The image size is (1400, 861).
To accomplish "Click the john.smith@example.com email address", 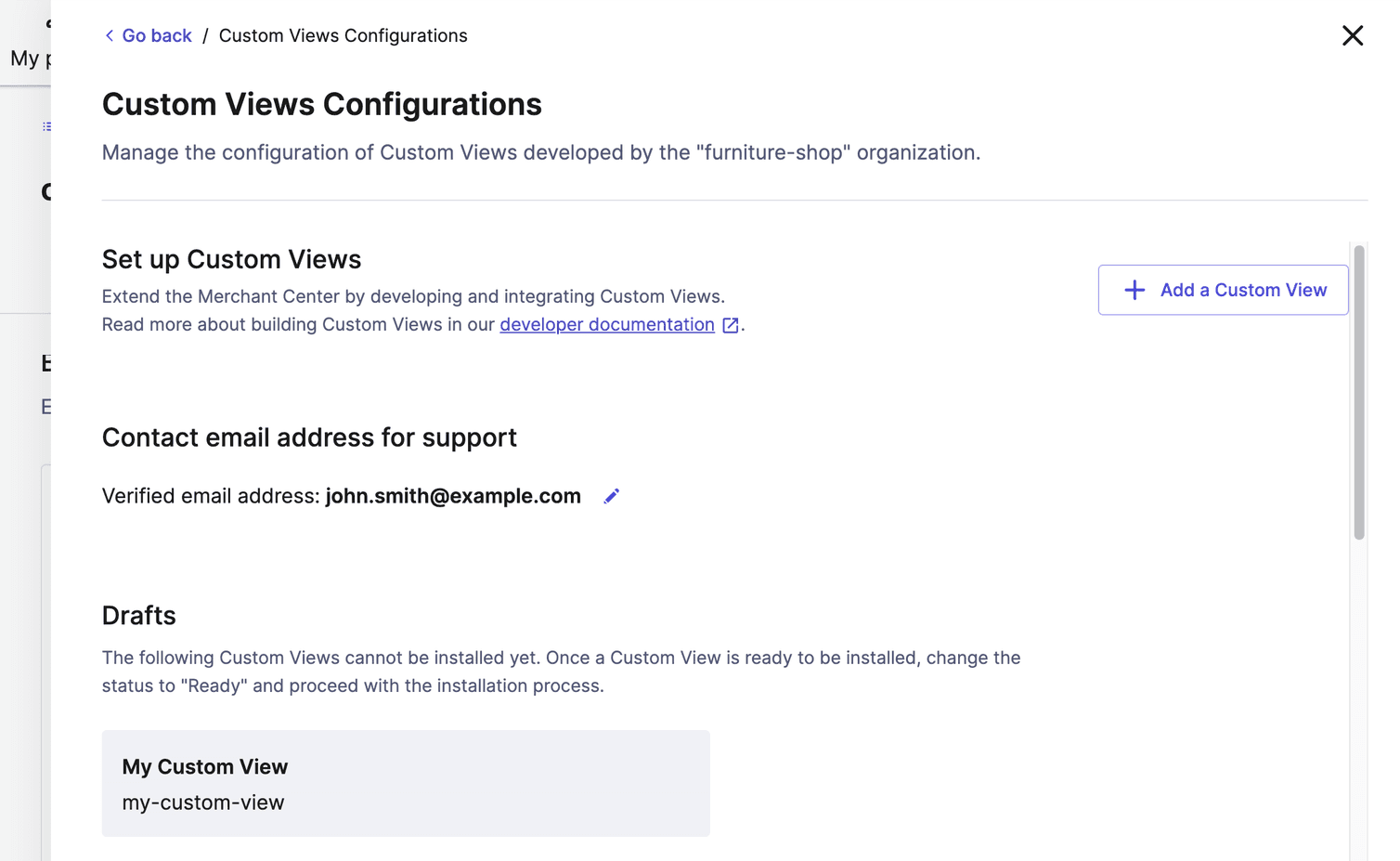I will click(x=453, y=496).
